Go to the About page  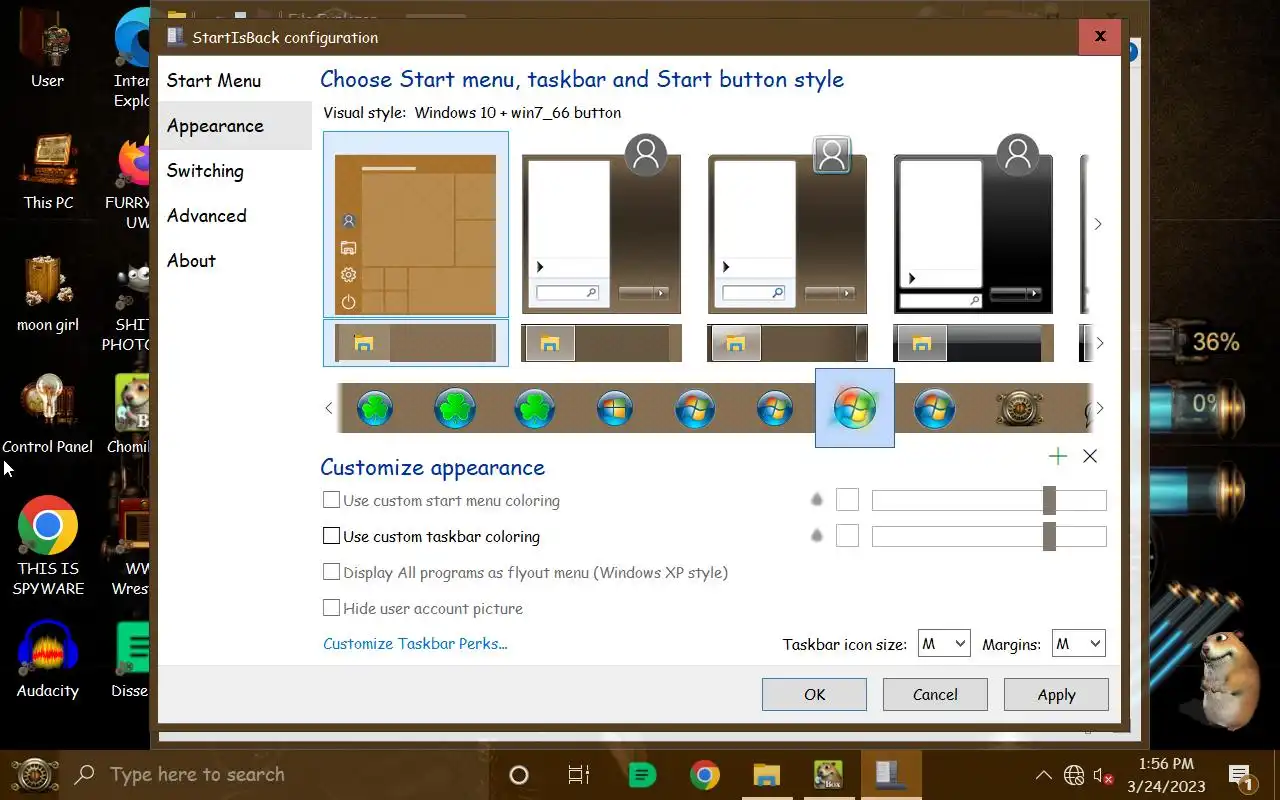(235, 261)
